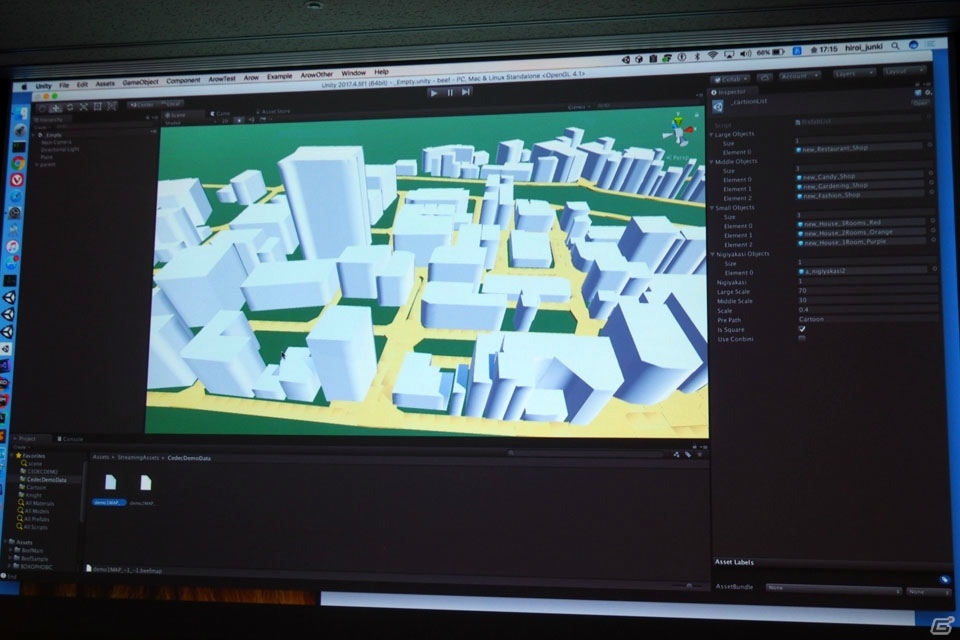Click iTunes music icon in the Dock
This screenshot has width=960, height=640.
12,247
